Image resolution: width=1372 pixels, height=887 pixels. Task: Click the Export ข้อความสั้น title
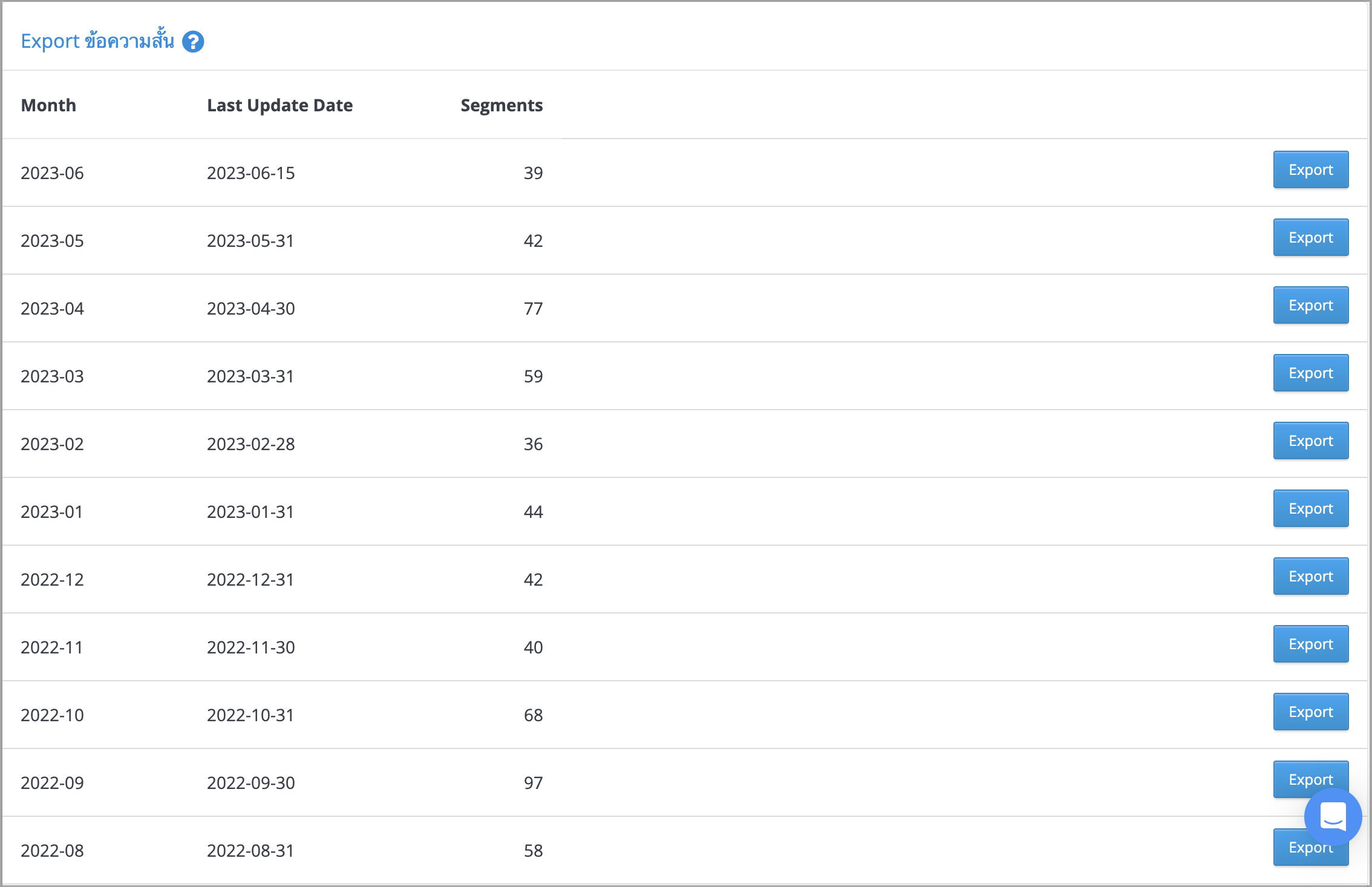97,41
